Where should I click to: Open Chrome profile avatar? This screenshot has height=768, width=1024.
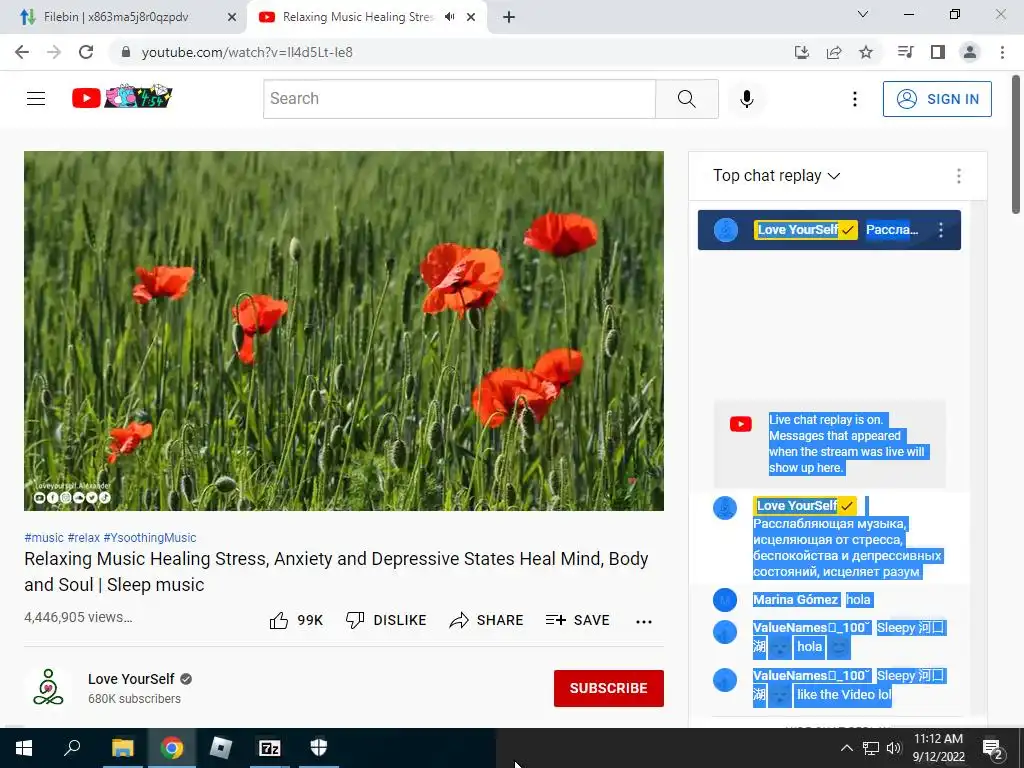pyautogui.click(x=970, y=52)
